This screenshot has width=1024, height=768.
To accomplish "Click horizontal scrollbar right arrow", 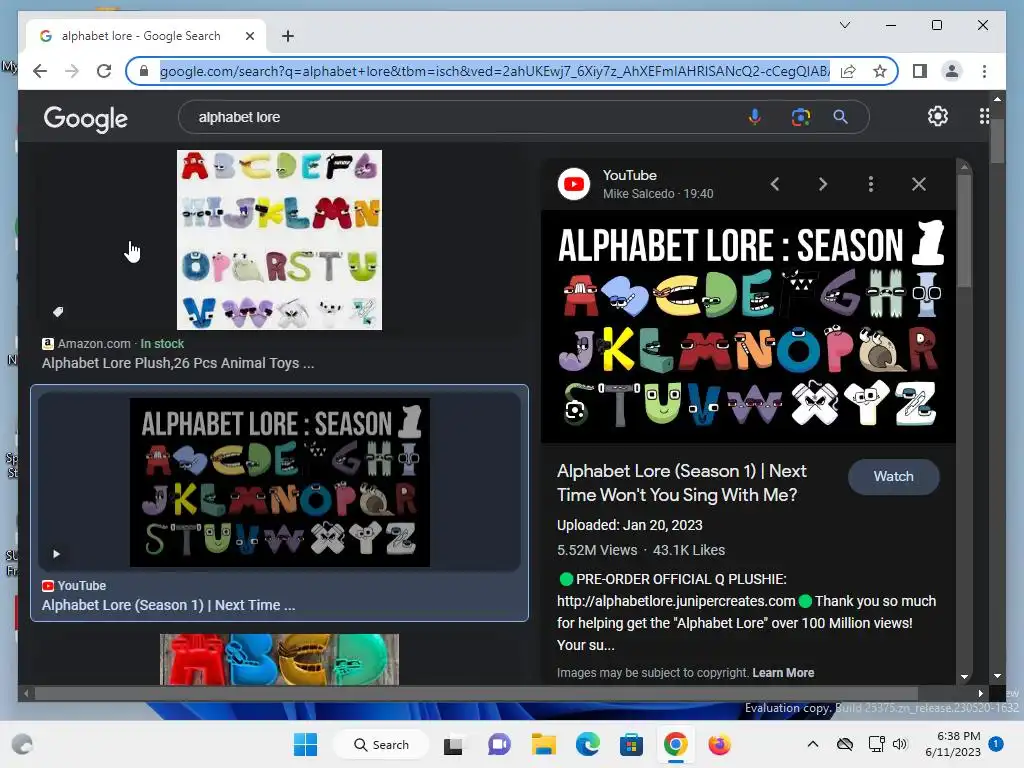I will 980,694.
